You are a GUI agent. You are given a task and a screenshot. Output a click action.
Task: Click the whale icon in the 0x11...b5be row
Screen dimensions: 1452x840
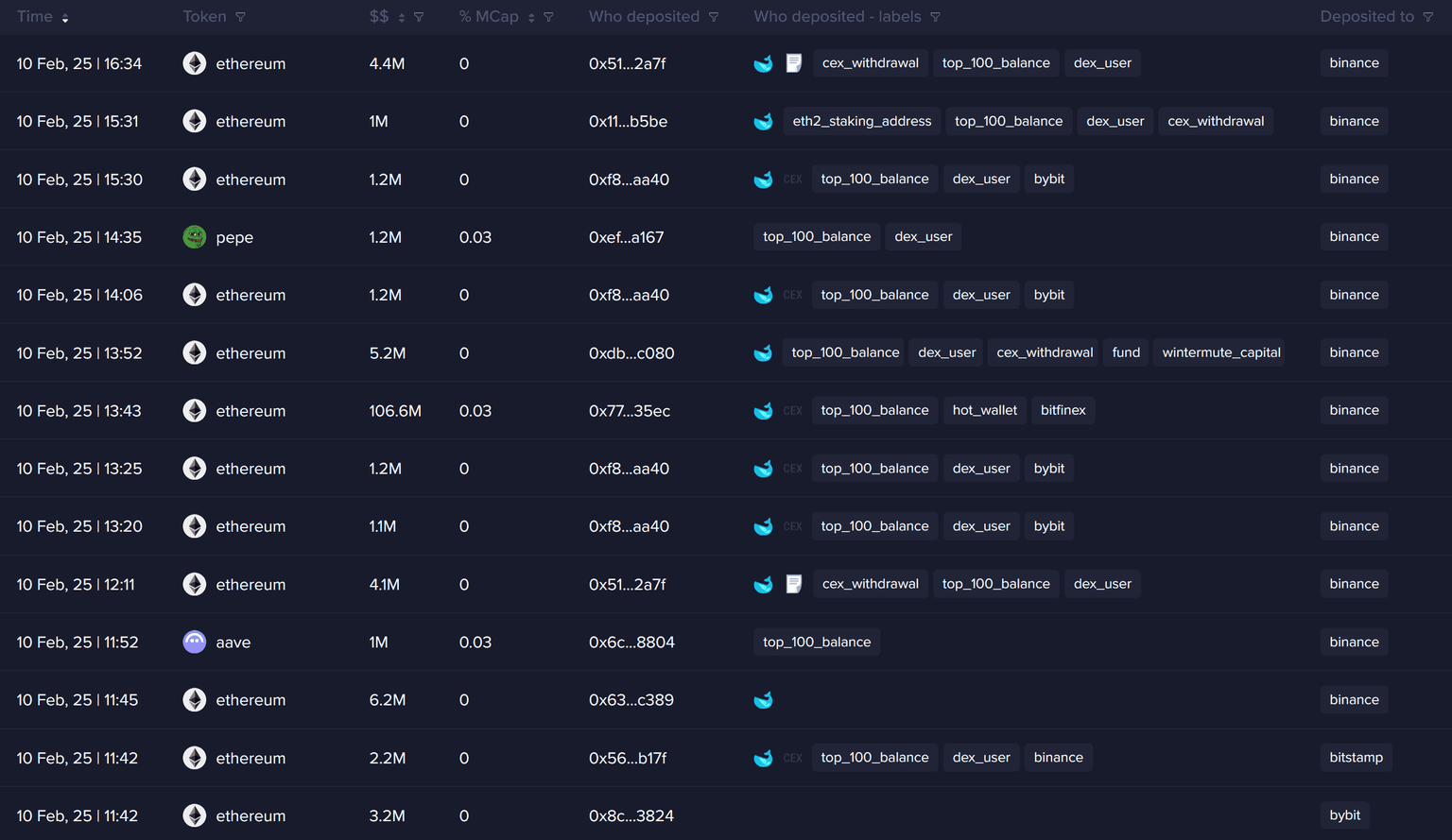[x=763, y=122]
